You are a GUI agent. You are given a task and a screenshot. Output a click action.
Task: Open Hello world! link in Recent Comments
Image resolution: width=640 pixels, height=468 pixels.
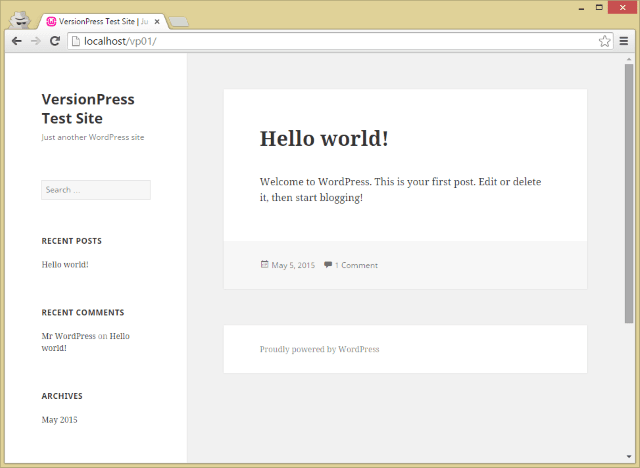point(85,342)
